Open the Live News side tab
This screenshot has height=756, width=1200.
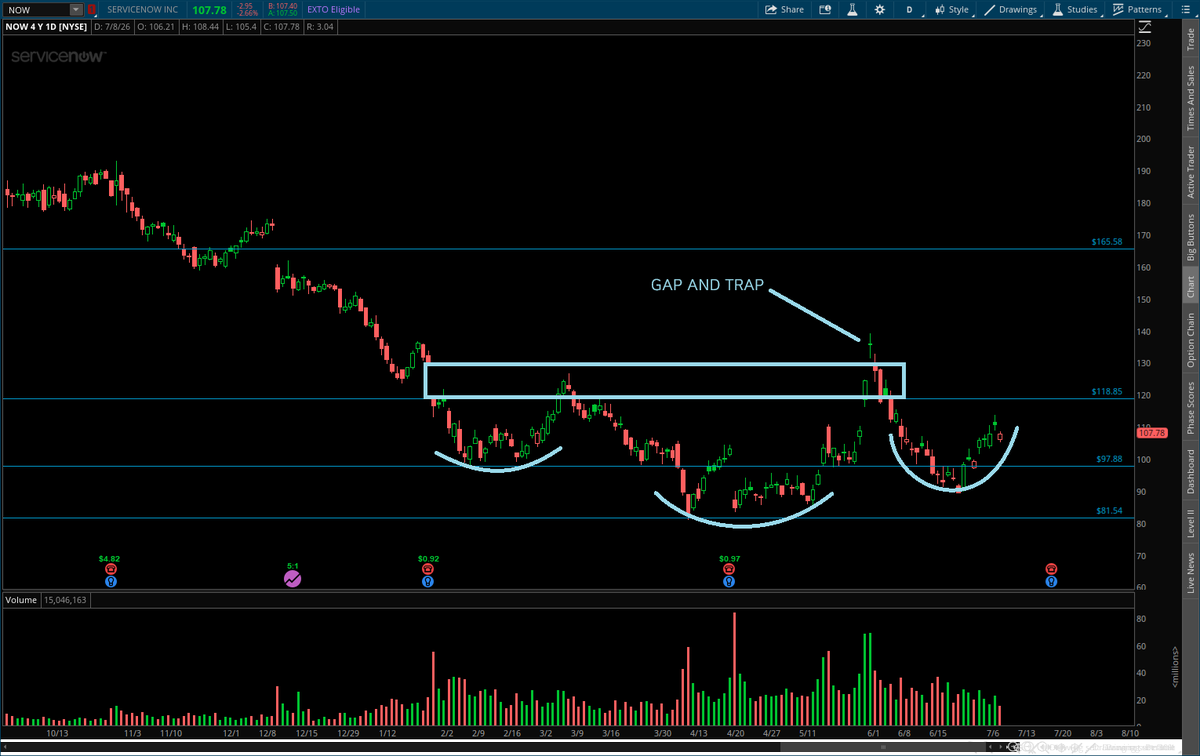(x=1190, y=573)
